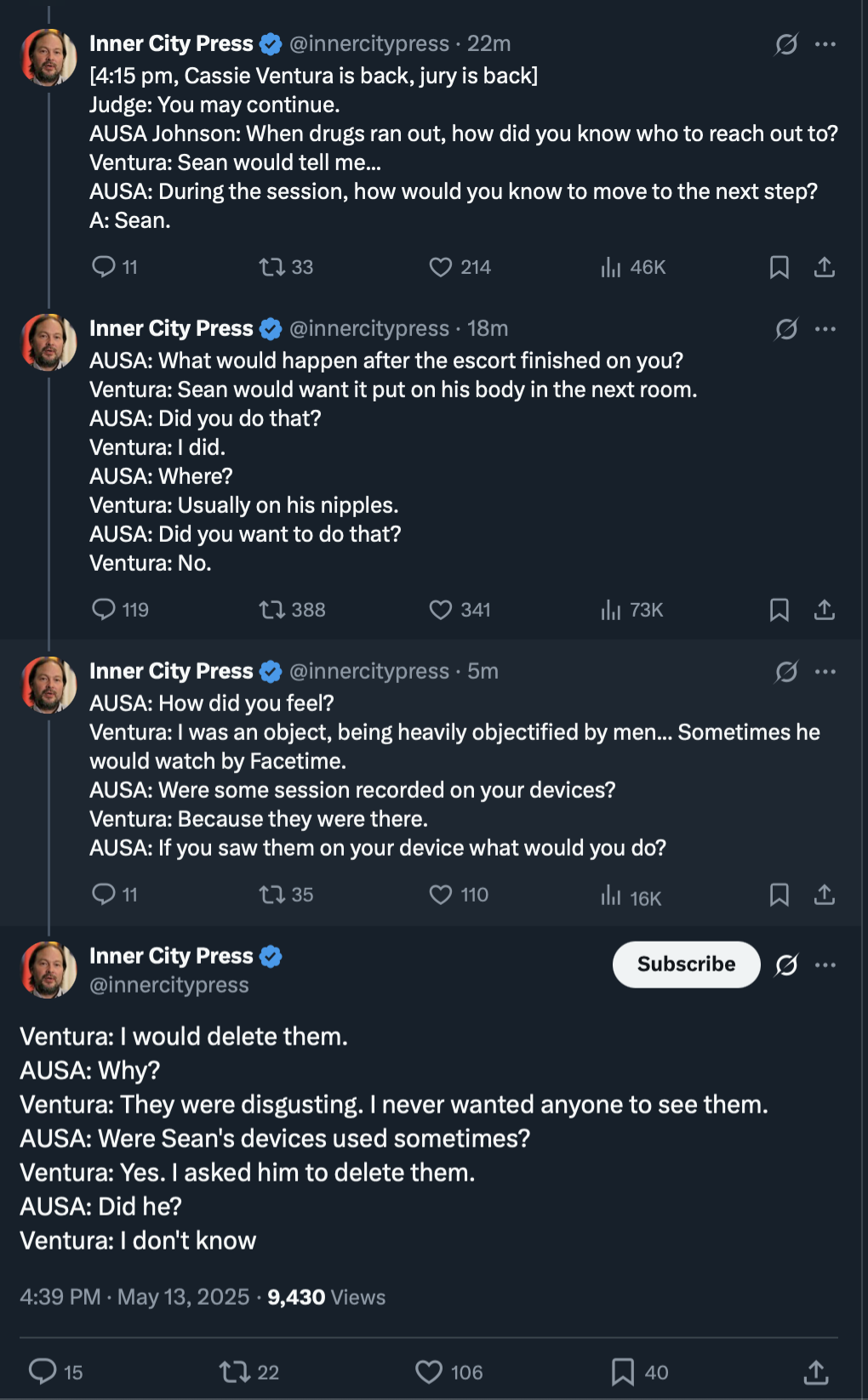Open the 4:39 PM May 13, 2025 timestamp
The image size is (868, 1400).
coord(134,1297)
